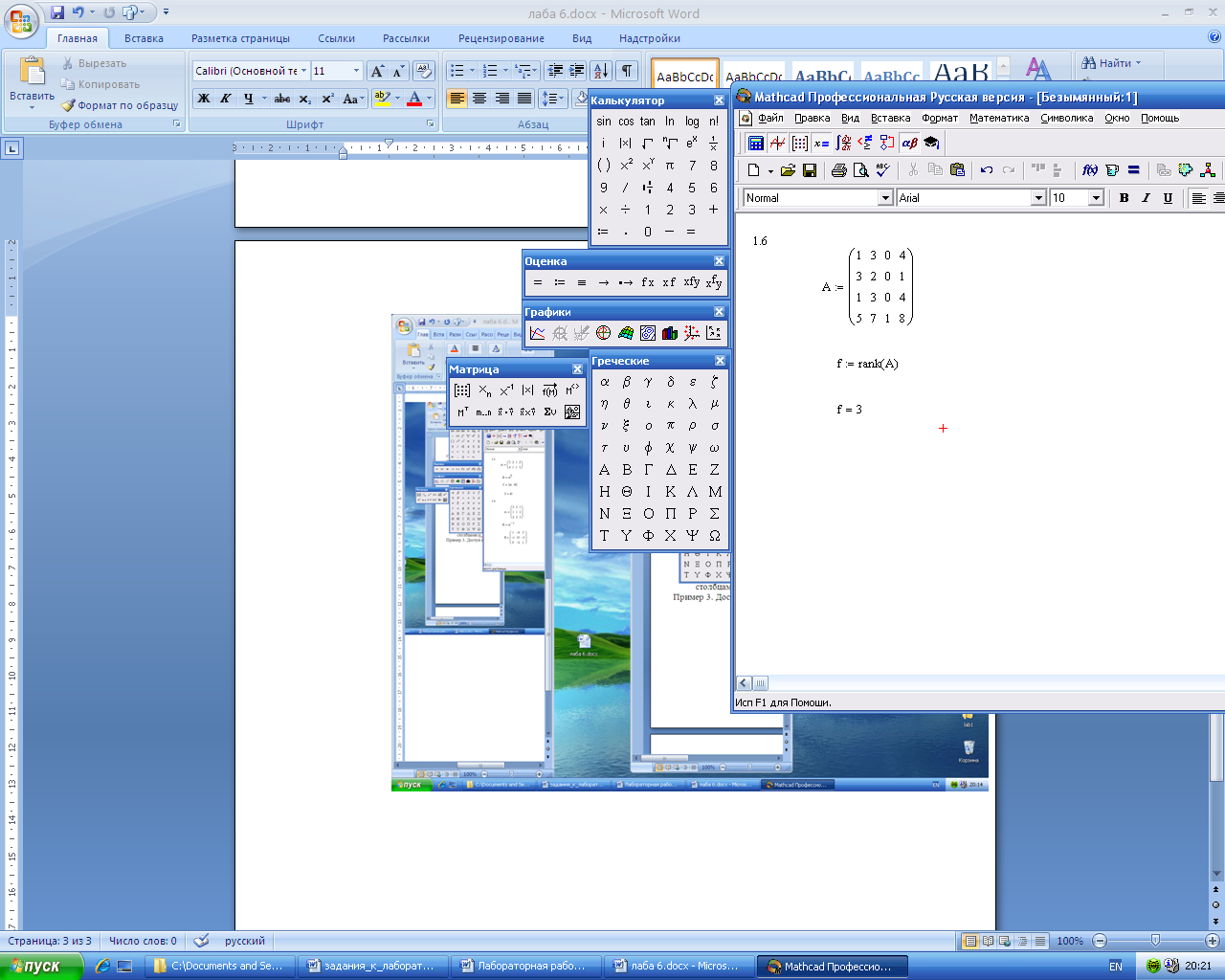Insert a polar plot from the Графики palette

tap(603, 333)
